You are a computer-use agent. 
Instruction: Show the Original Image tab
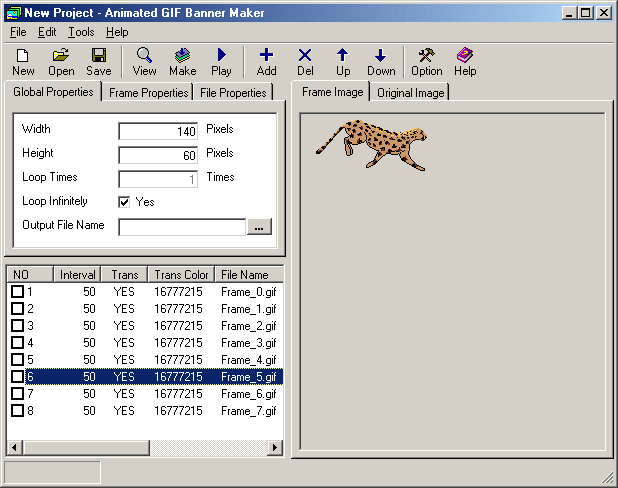coord(411,92)
